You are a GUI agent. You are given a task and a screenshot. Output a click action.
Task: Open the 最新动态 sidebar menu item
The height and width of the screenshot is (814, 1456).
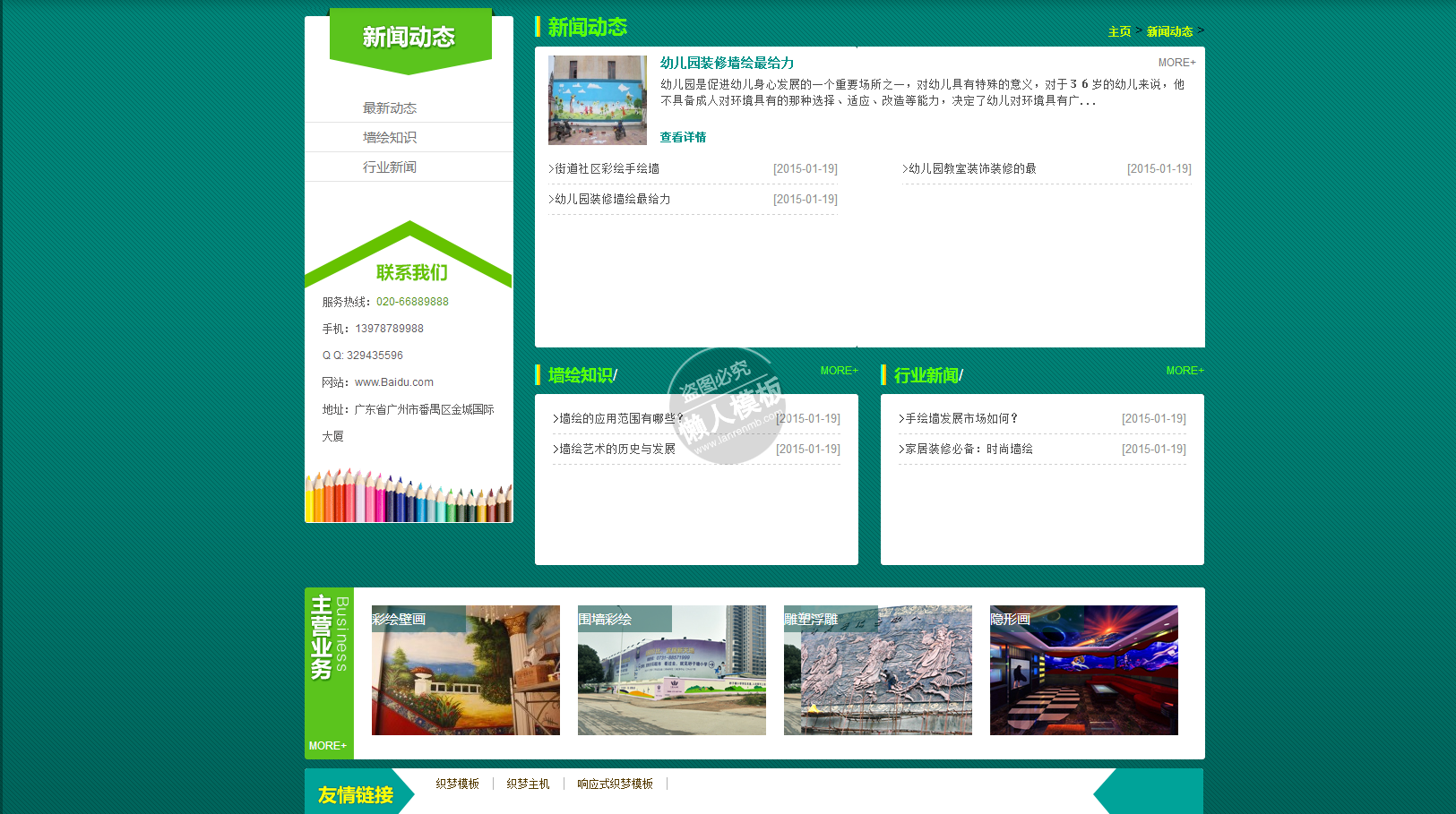point(390,108)
